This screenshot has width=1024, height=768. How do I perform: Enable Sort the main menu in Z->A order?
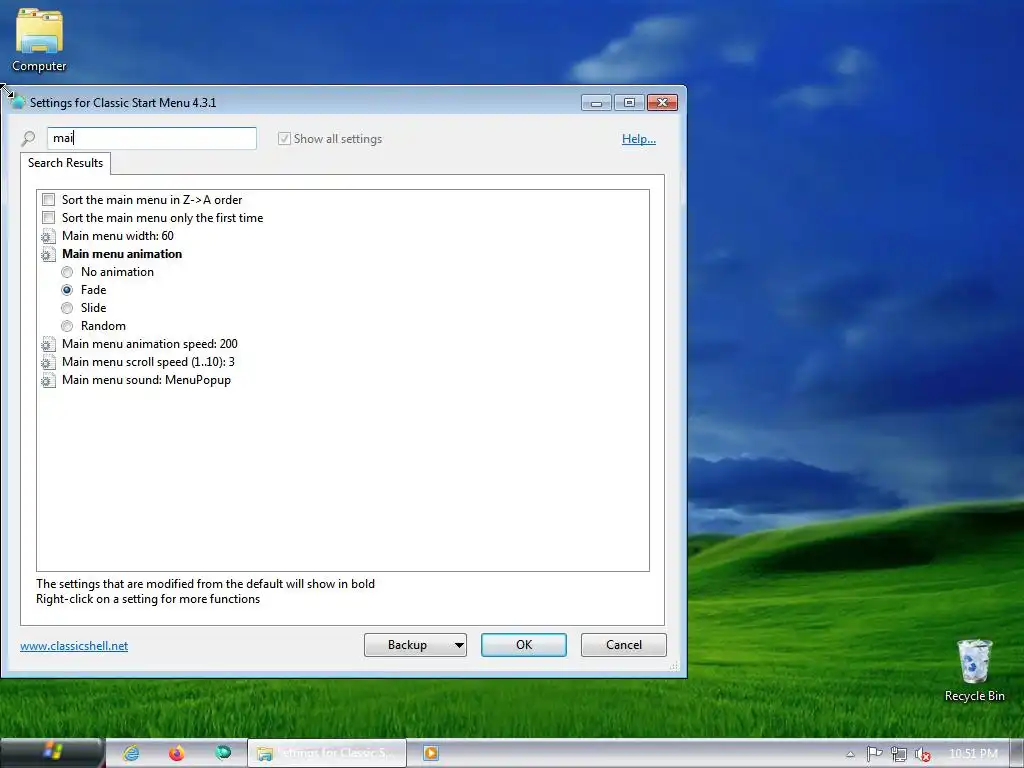pyautogui.click(x=48, y=200)
